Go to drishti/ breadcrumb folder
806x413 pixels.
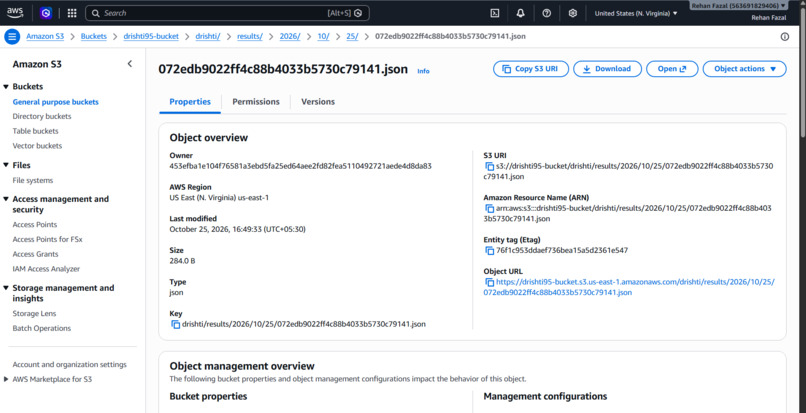pyautogui.click(x=208, y=37)
